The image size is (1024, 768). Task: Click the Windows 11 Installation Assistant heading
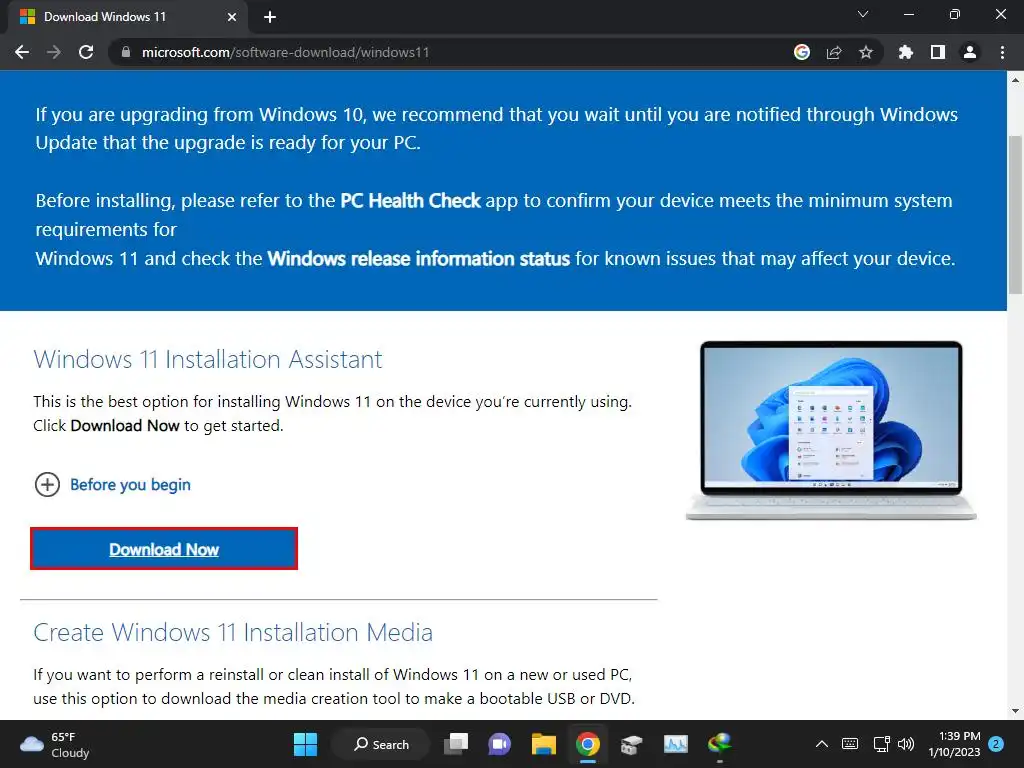coord(208,359)
